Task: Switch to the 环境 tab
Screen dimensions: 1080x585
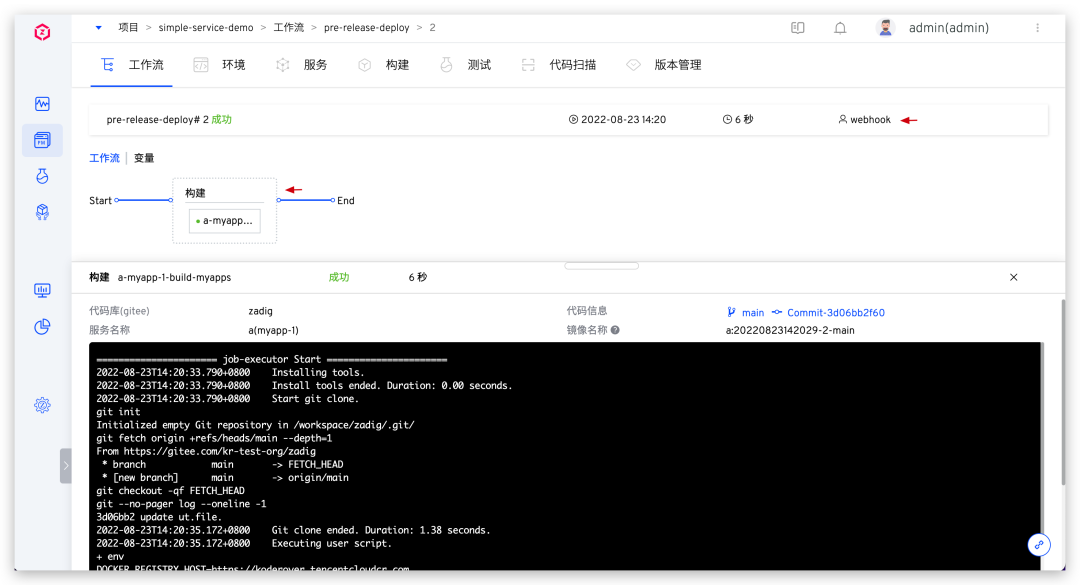Action: pos(220,65)
